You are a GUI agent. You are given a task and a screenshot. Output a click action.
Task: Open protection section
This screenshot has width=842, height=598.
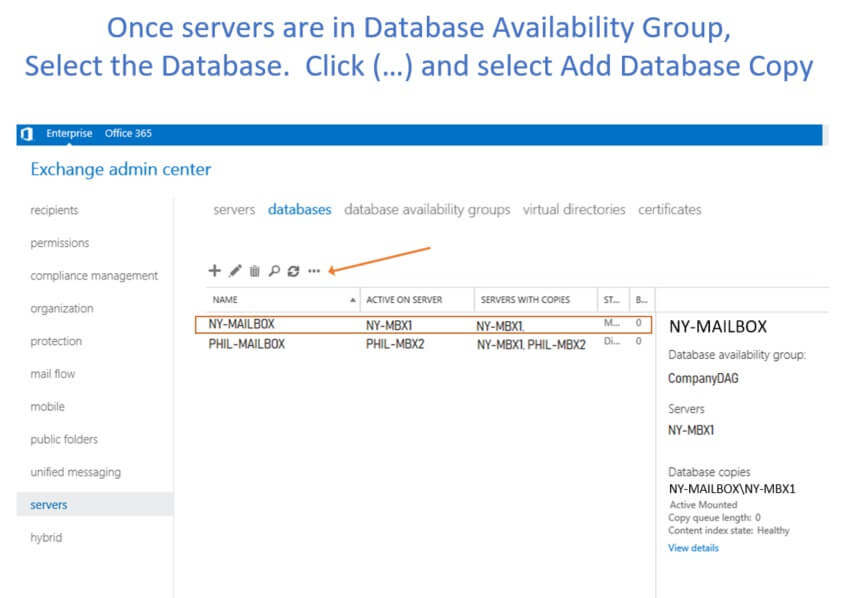pos(56,341)
